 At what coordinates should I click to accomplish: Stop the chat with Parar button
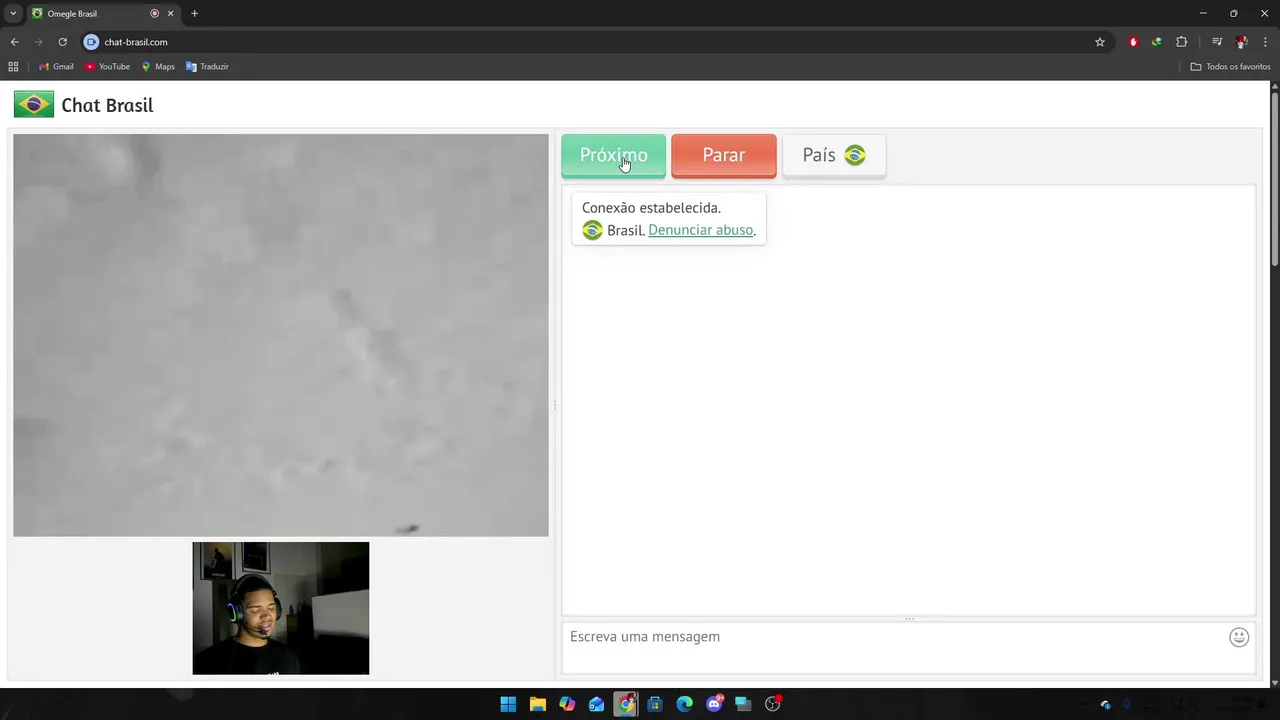click(x=723, y=155)
